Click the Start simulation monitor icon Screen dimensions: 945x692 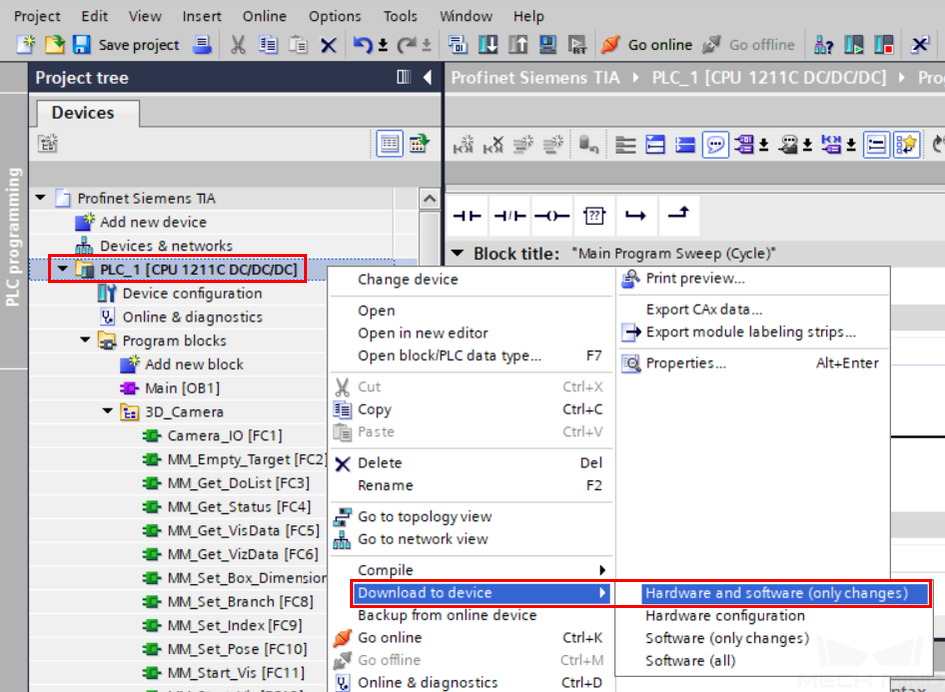tap(547, 45)
